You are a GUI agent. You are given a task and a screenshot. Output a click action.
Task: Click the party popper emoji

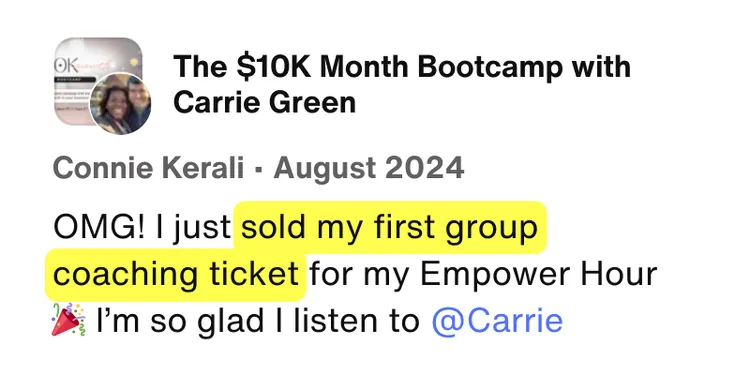pos(68,319)
